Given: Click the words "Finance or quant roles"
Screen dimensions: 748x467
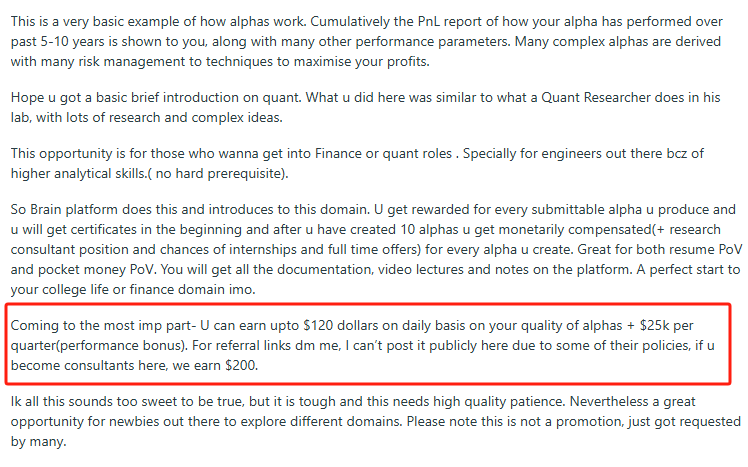Looking at the screenshot, I should click(x=384, y=154).
